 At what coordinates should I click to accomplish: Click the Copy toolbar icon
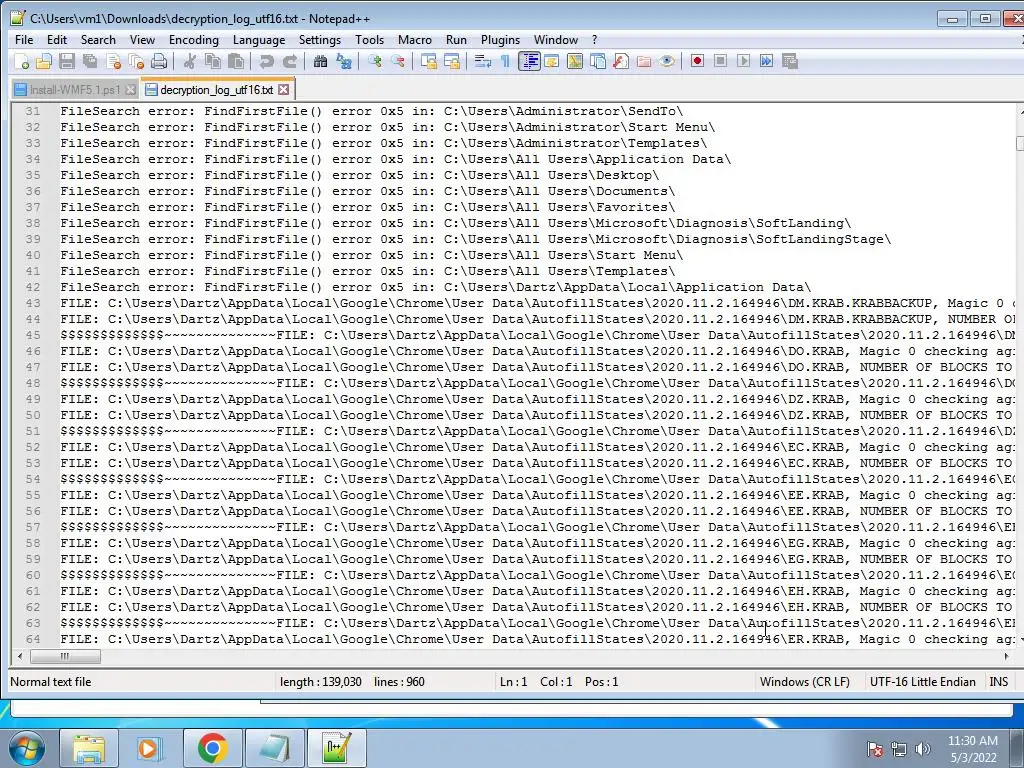[x=213, y=61]
